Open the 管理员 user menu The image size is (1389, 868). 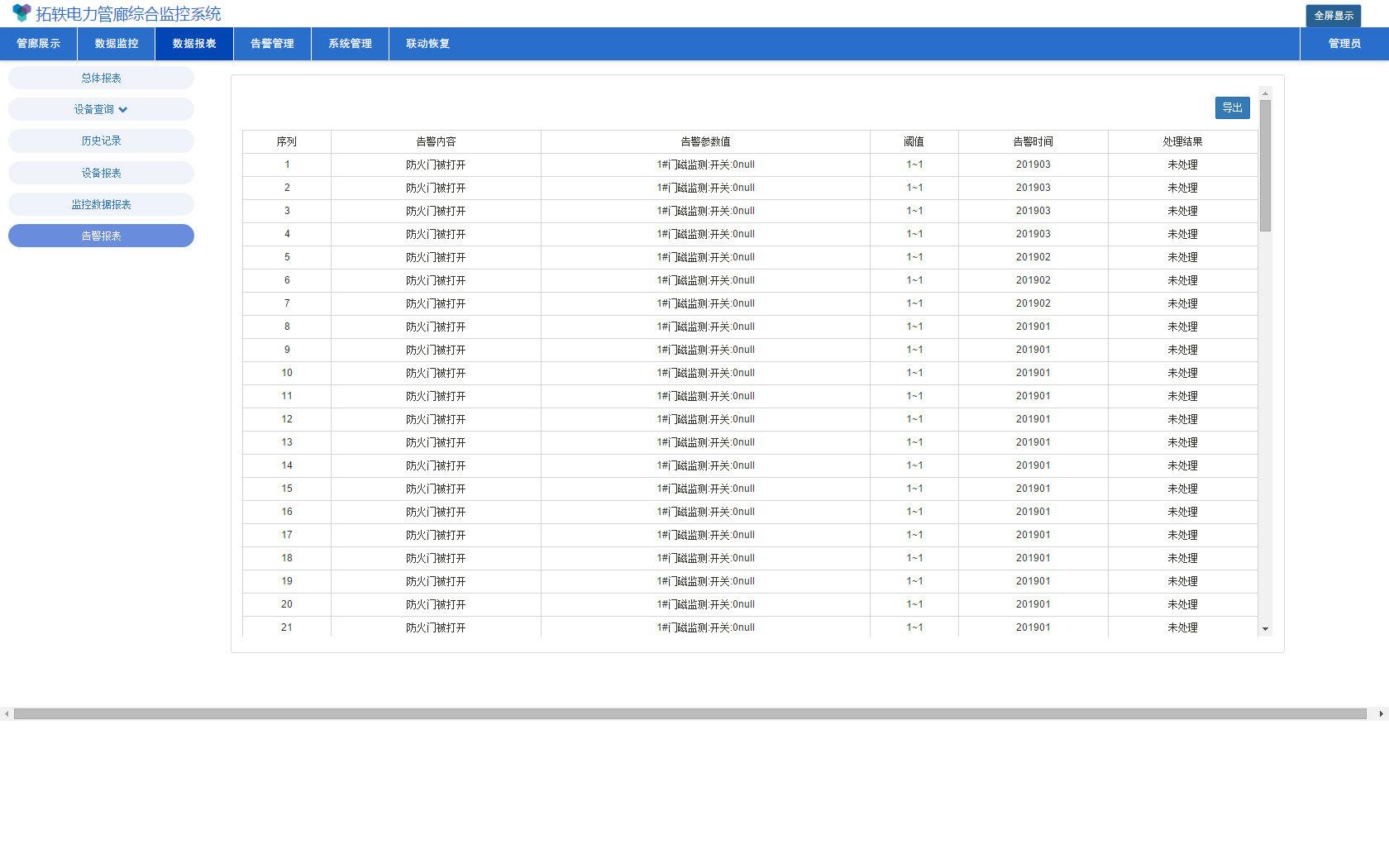tap(1344, 44)
